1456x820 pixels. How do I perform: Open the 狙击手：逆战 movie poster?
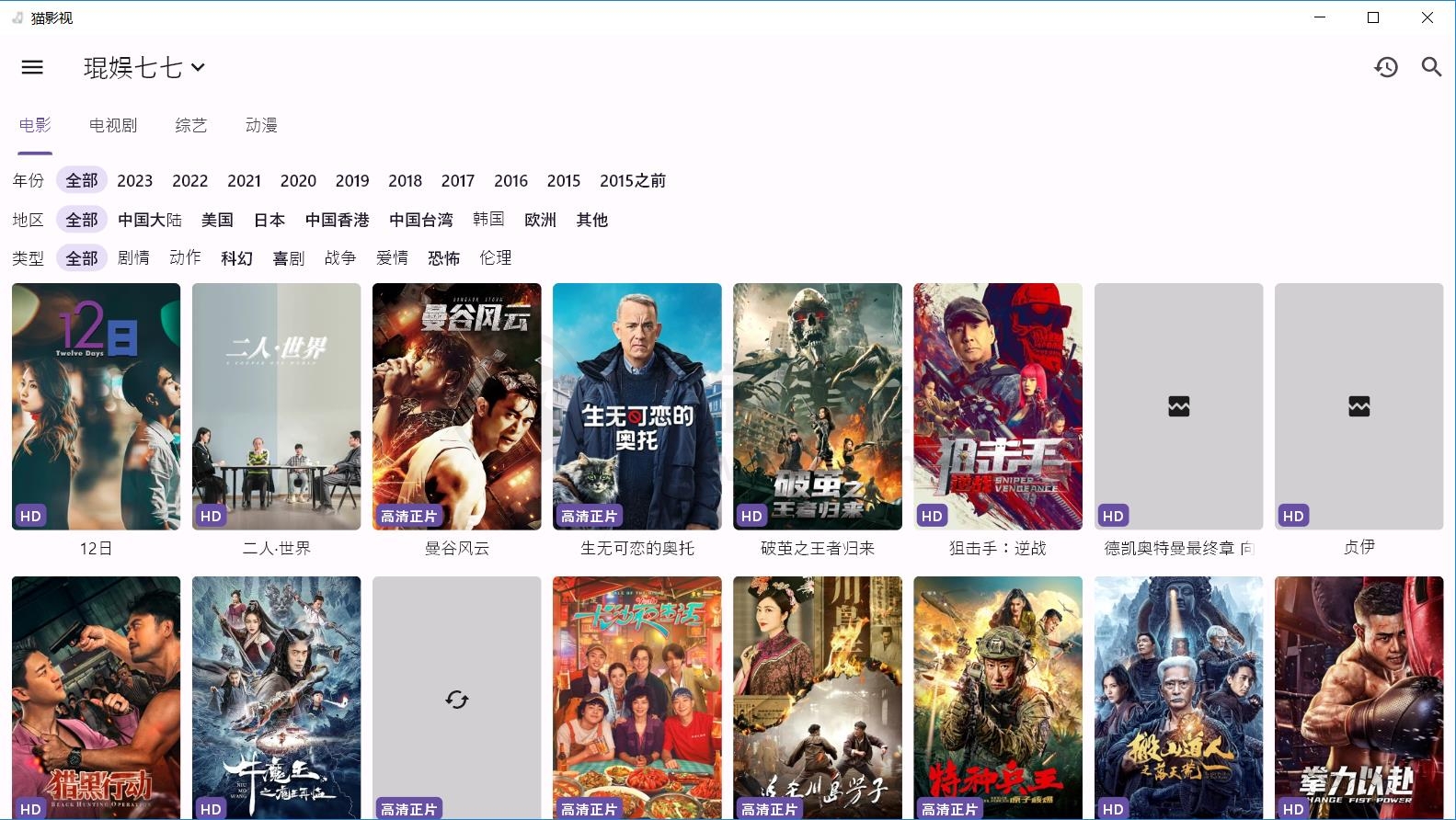998,406
